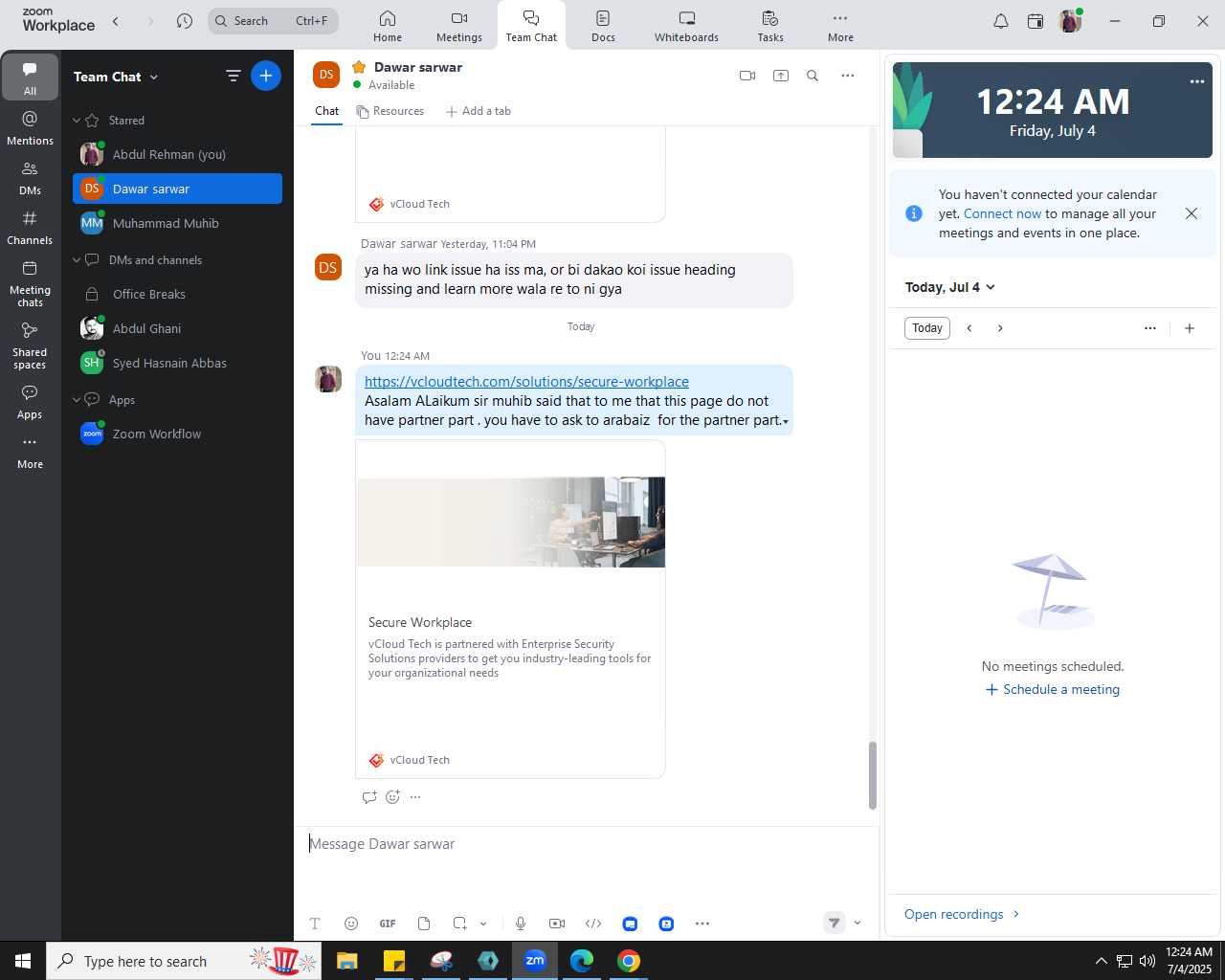Open recordings link in calendar panel

pos(962,914)
